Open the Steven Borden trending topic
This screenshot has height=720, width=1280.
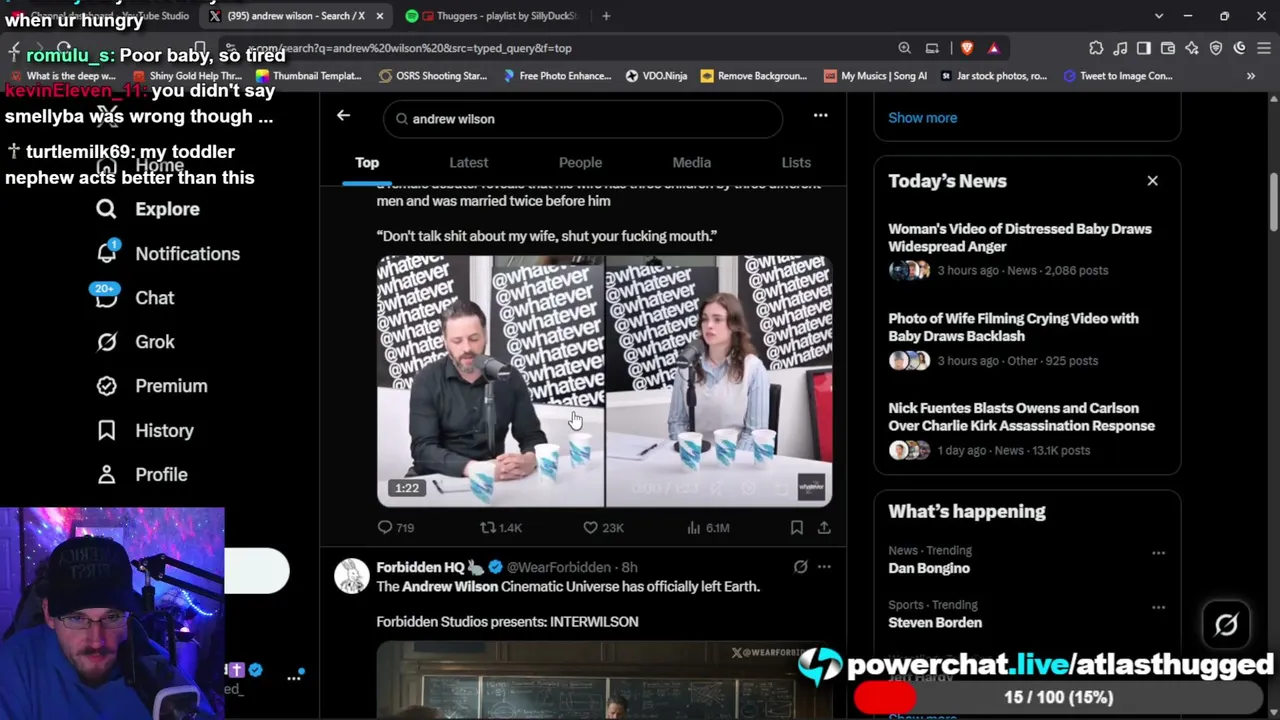click(935, 622)
